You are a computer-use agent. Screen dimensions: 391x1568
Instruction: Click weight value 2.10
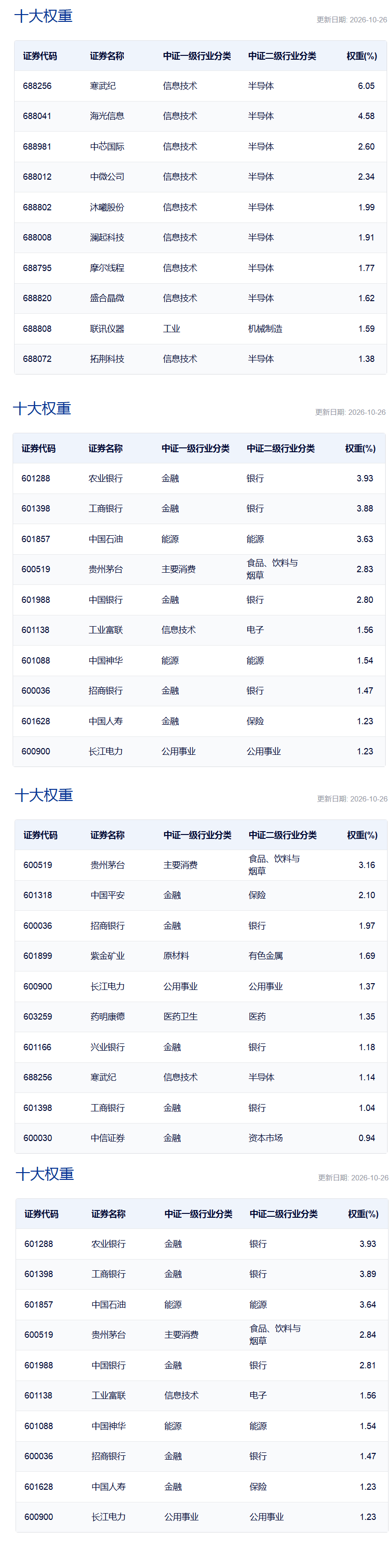[x=367, y=895]
